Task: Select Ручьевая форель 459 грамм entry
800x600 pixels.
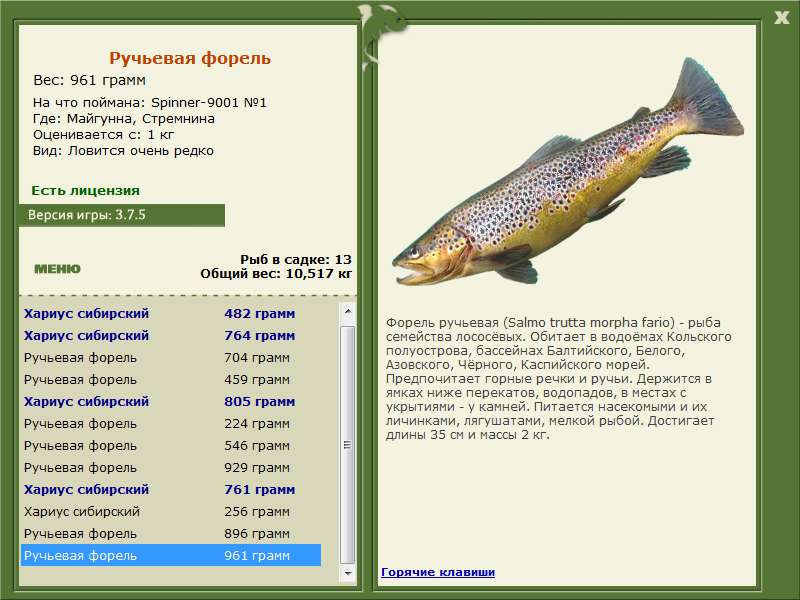Action: pos(171,379)
